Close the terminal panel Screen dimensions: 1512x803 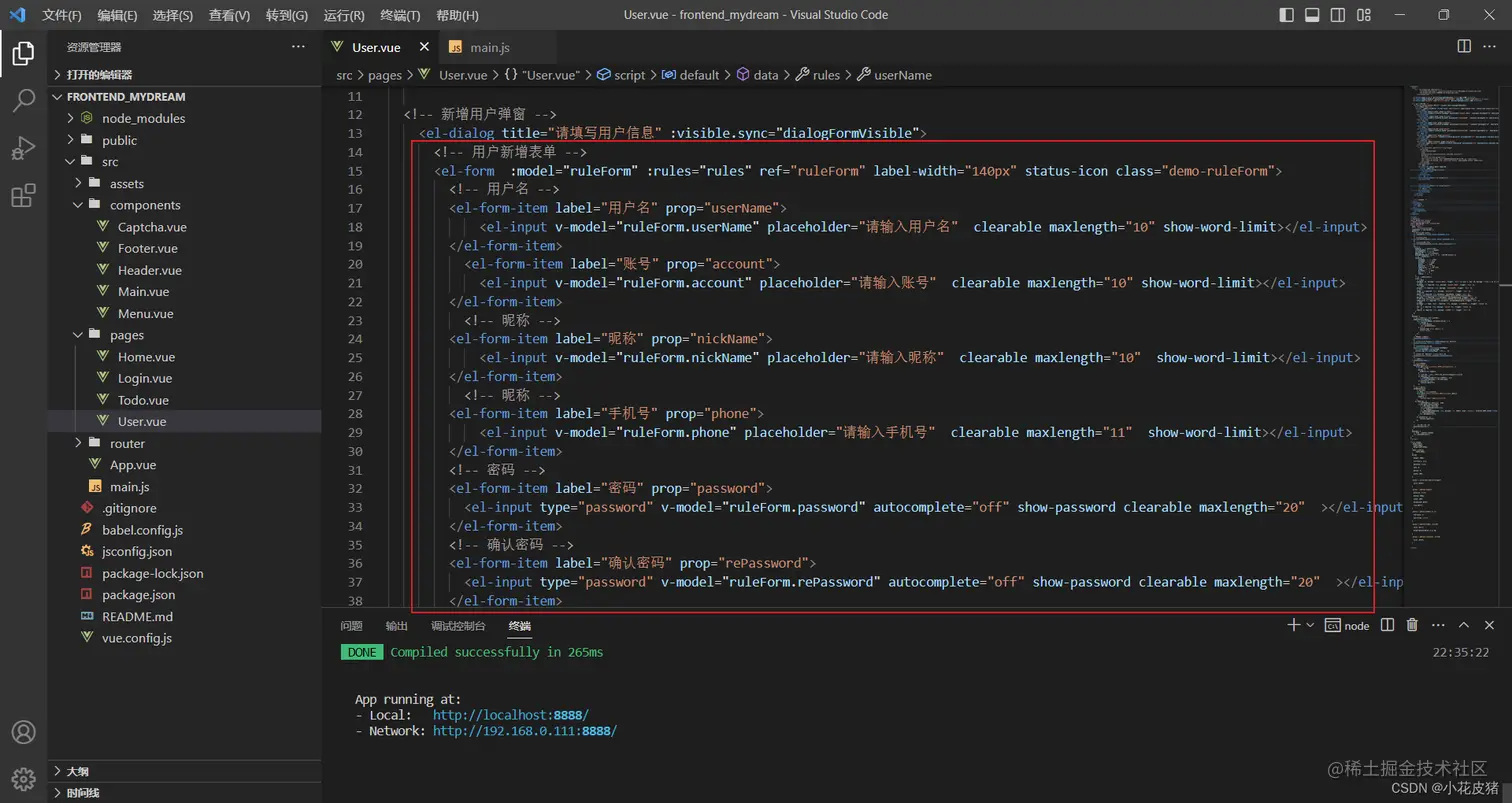[x=1489, y=625]
